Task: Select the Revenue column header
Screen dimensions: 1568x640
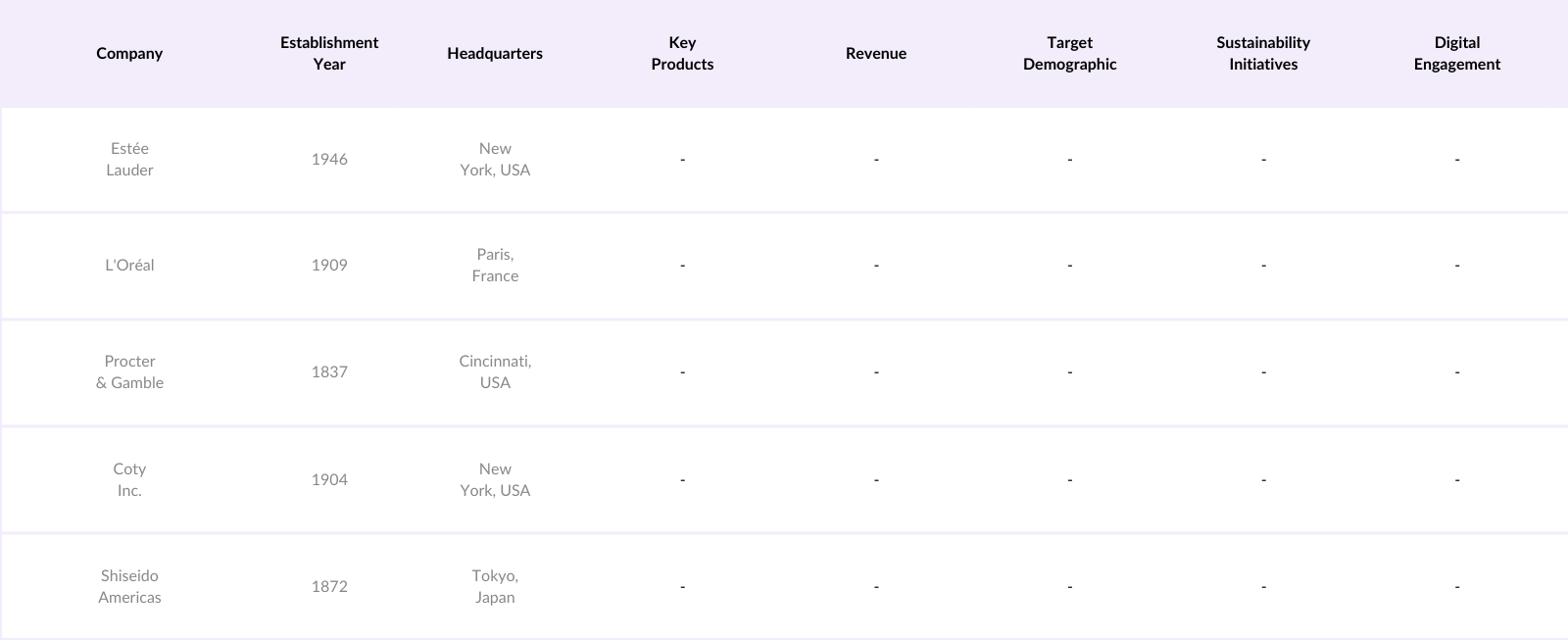Action: point(876,53)
